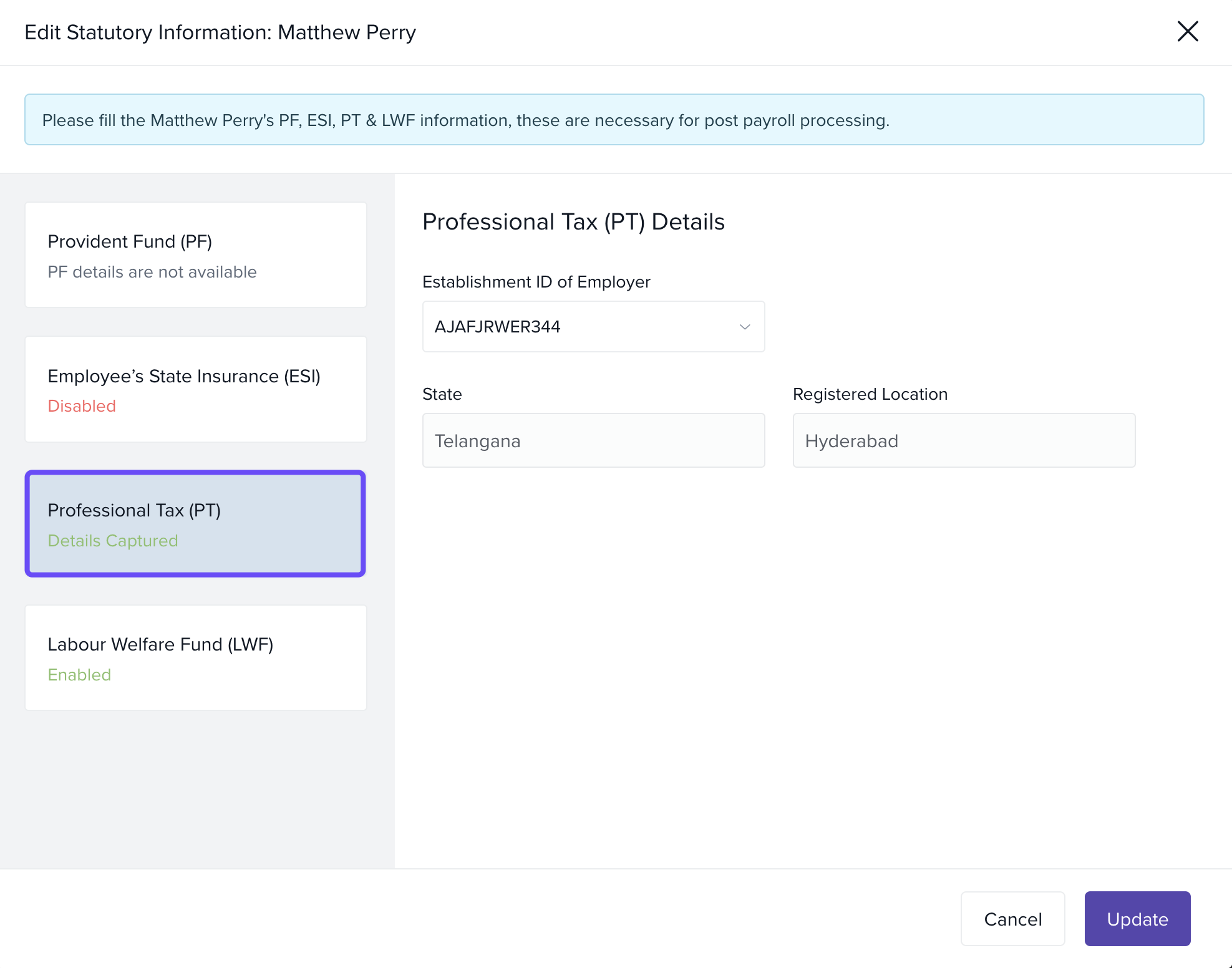This screenshot has width=1232, height=968.
Task: Select Employee's State Insurance (ESI) card
Action: tap(195, 389)
